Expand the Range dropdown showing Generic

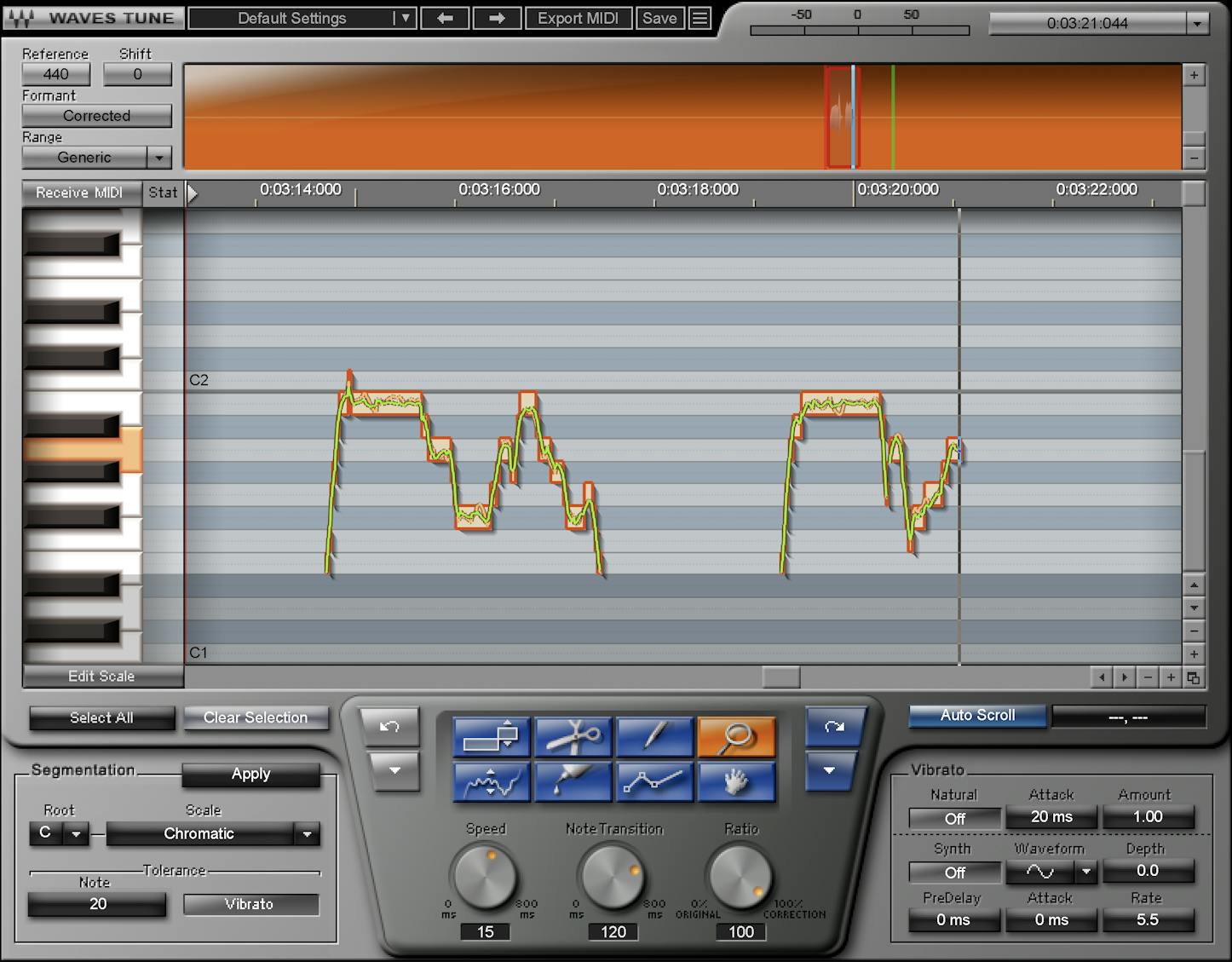point(160,158)
